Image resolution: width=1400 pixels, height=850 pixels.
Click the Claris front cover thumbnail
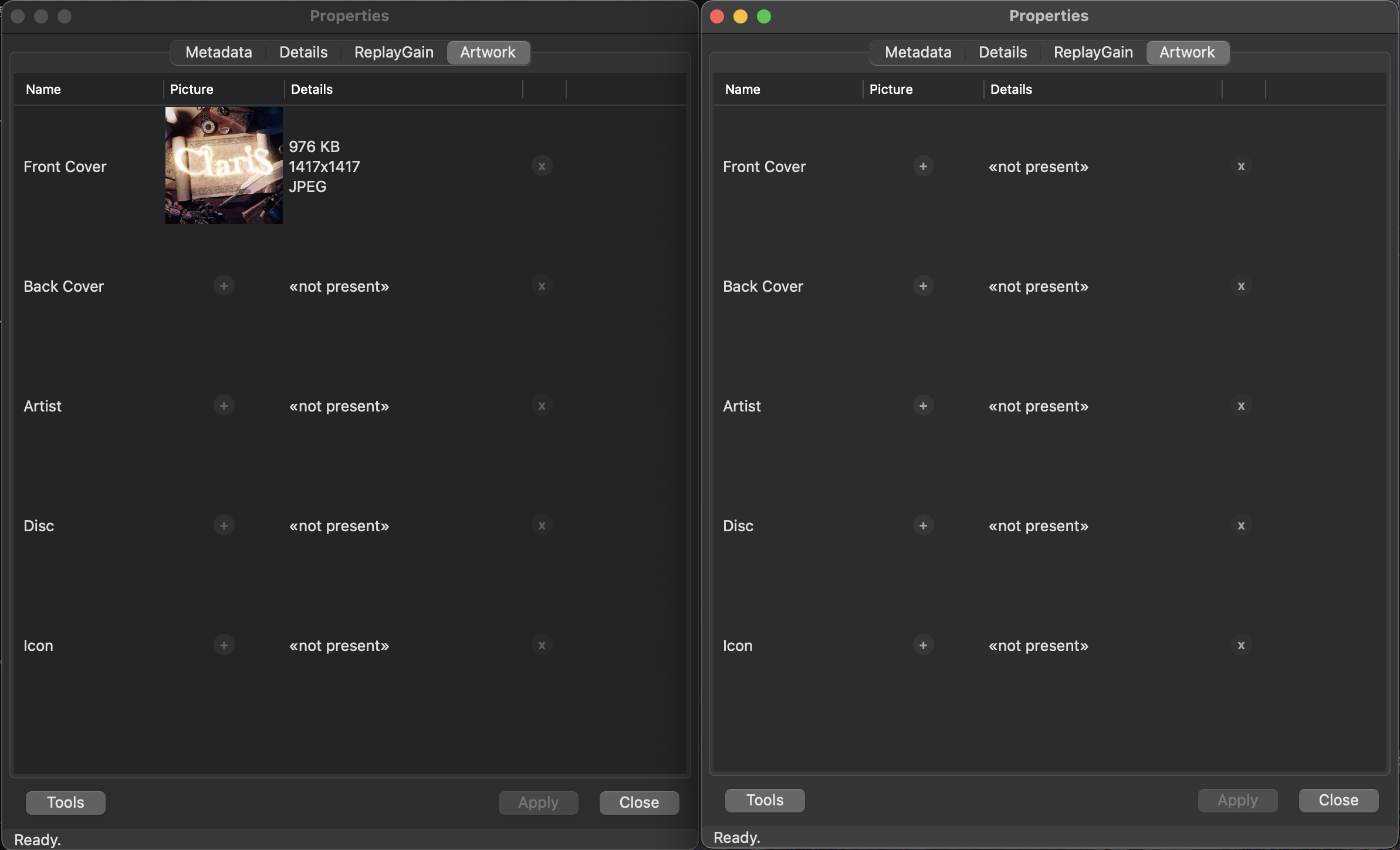click(224, 165)
